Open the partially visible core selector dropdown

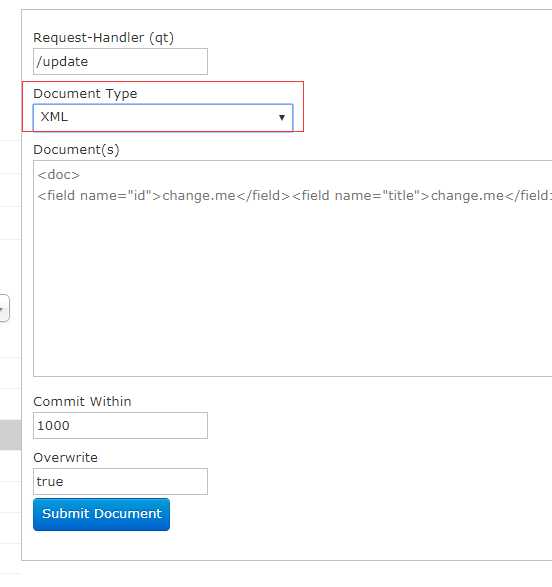4,308
